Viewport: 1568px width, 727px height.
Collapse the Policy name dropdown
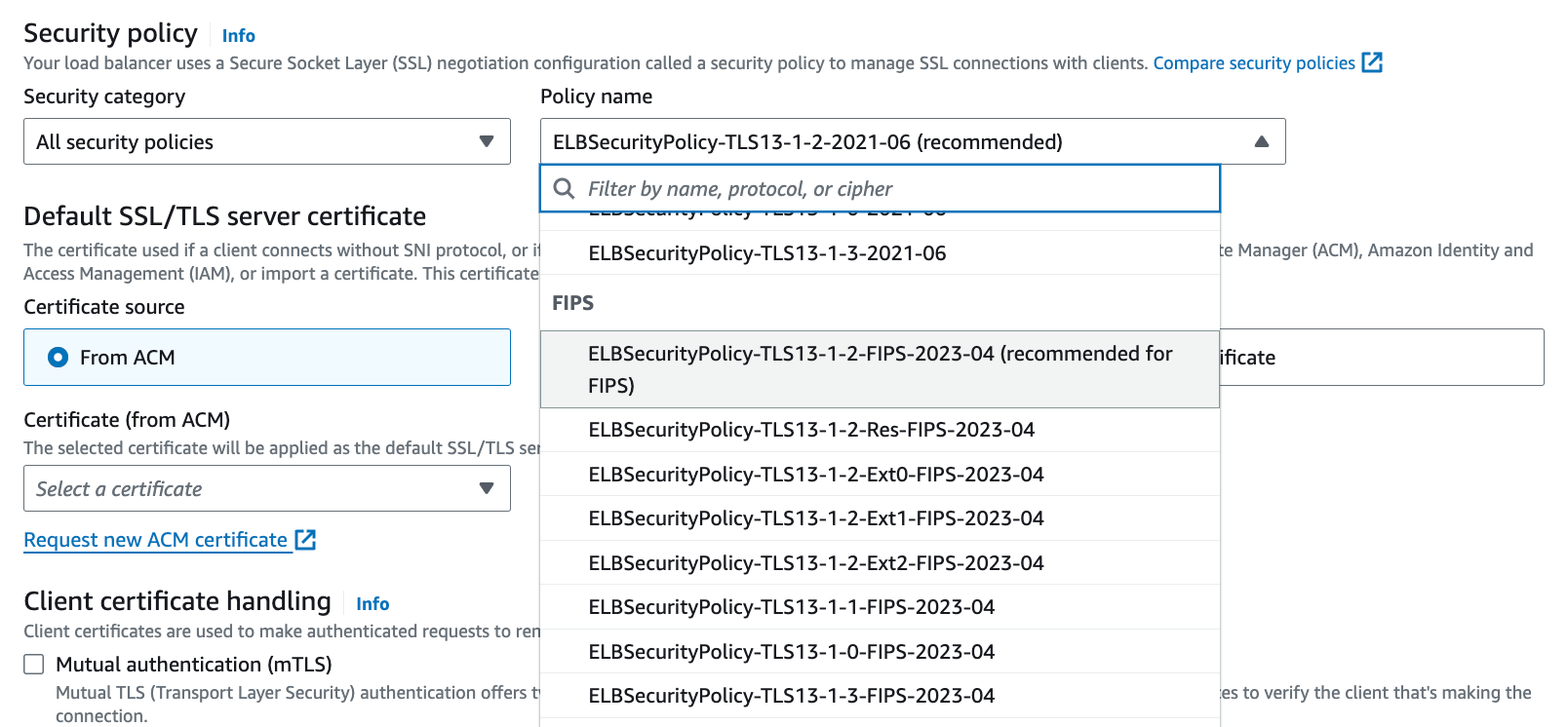(x=913, y=141)
